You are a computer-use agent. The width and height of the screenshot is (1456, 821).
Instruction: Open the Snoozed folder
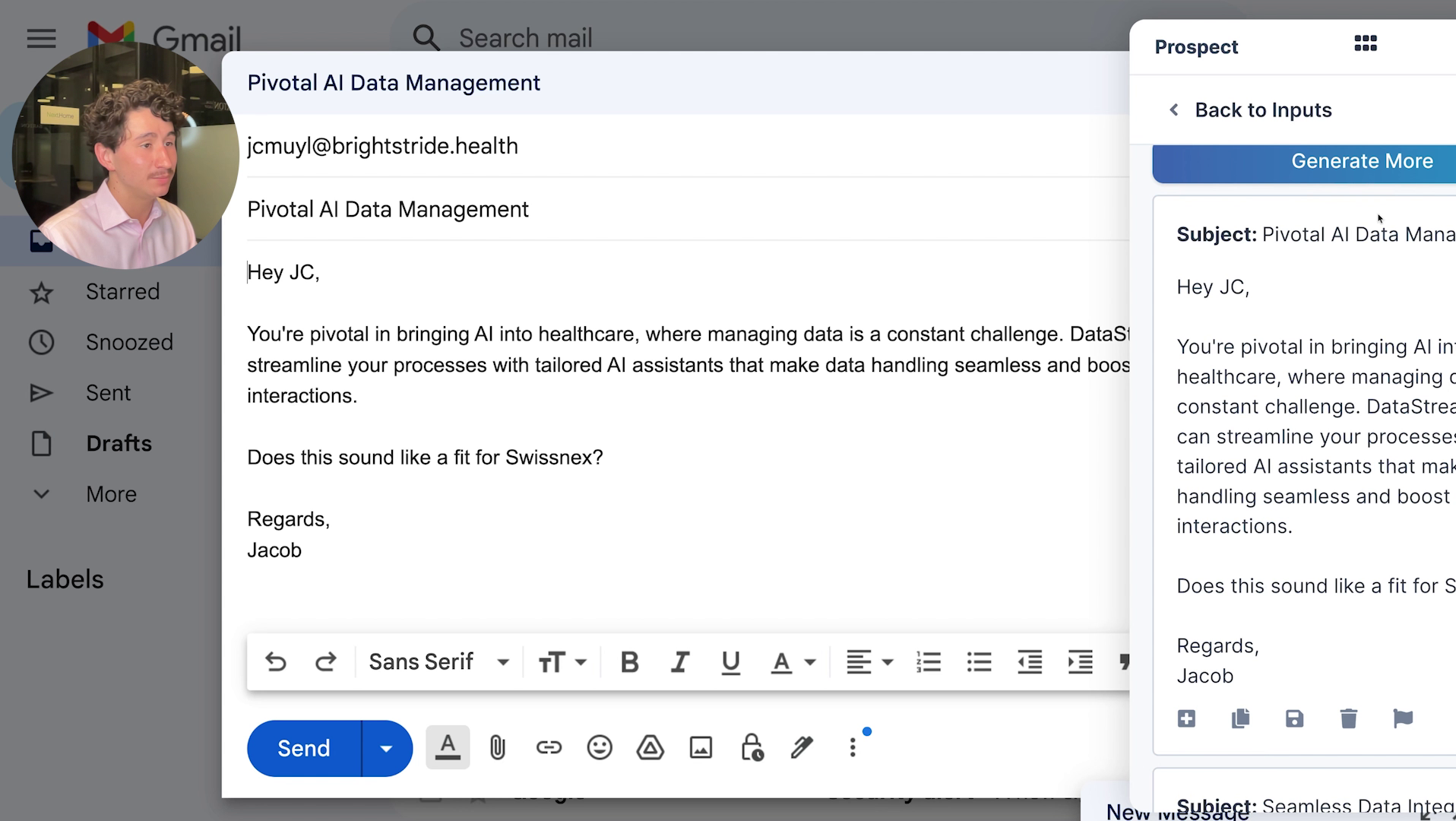129,343
